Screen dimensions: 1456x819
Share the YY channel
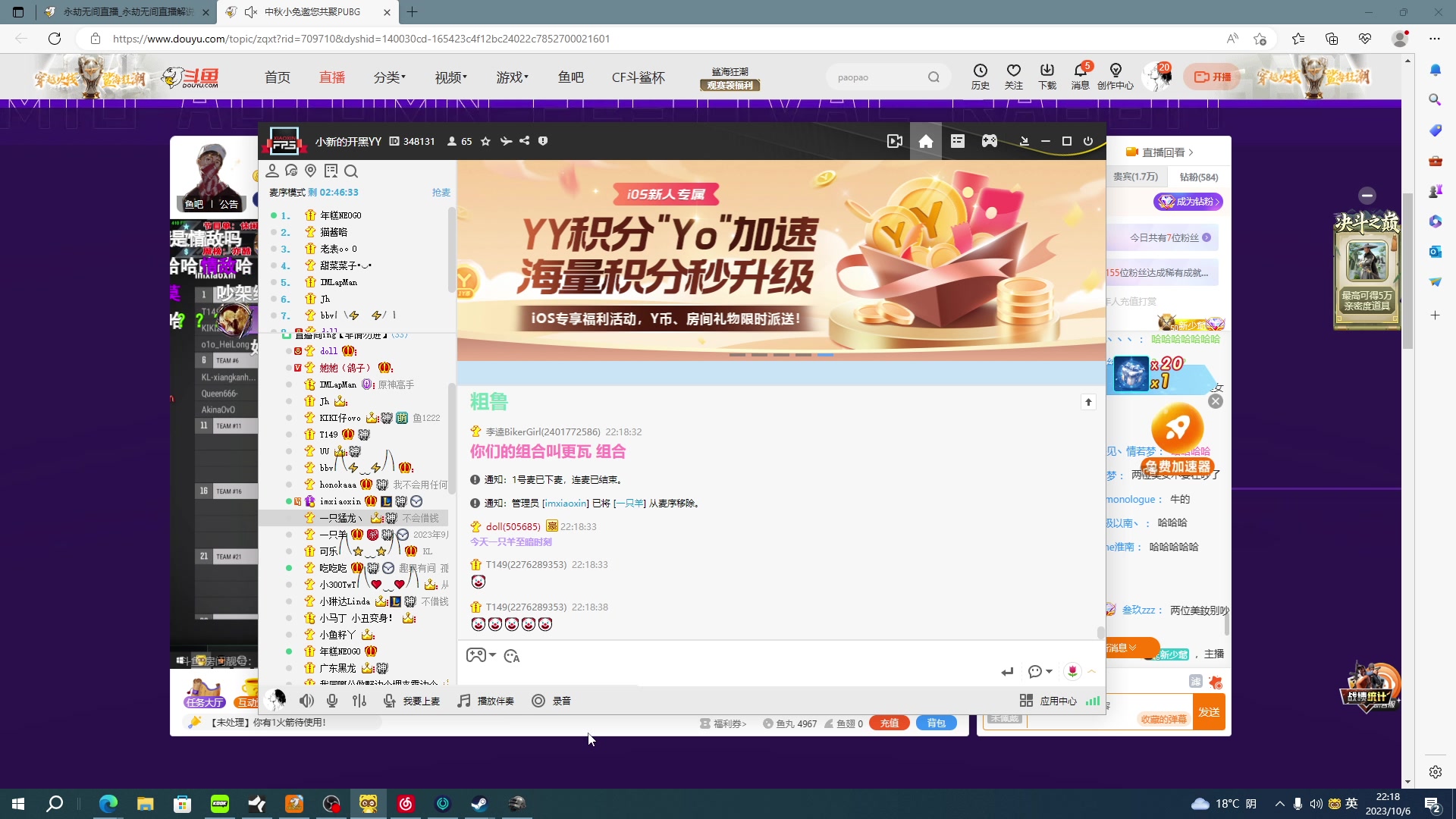(x=524, y=141)
